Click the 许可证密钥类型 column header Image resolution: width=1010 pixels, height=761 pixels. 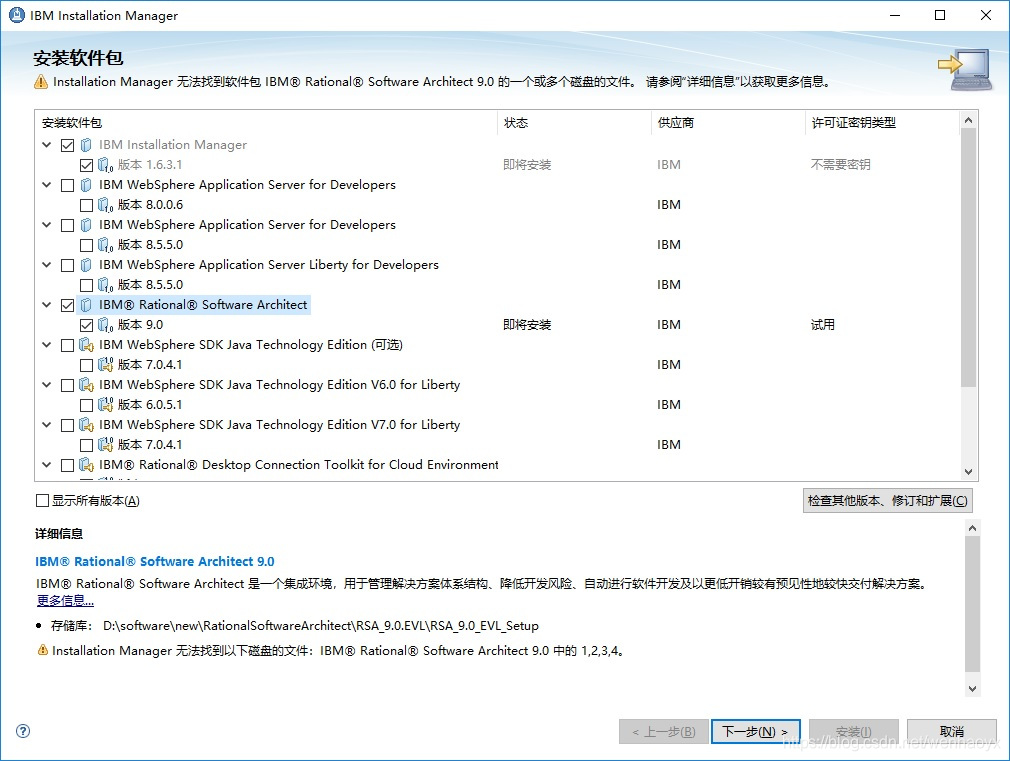coord(882,122)
